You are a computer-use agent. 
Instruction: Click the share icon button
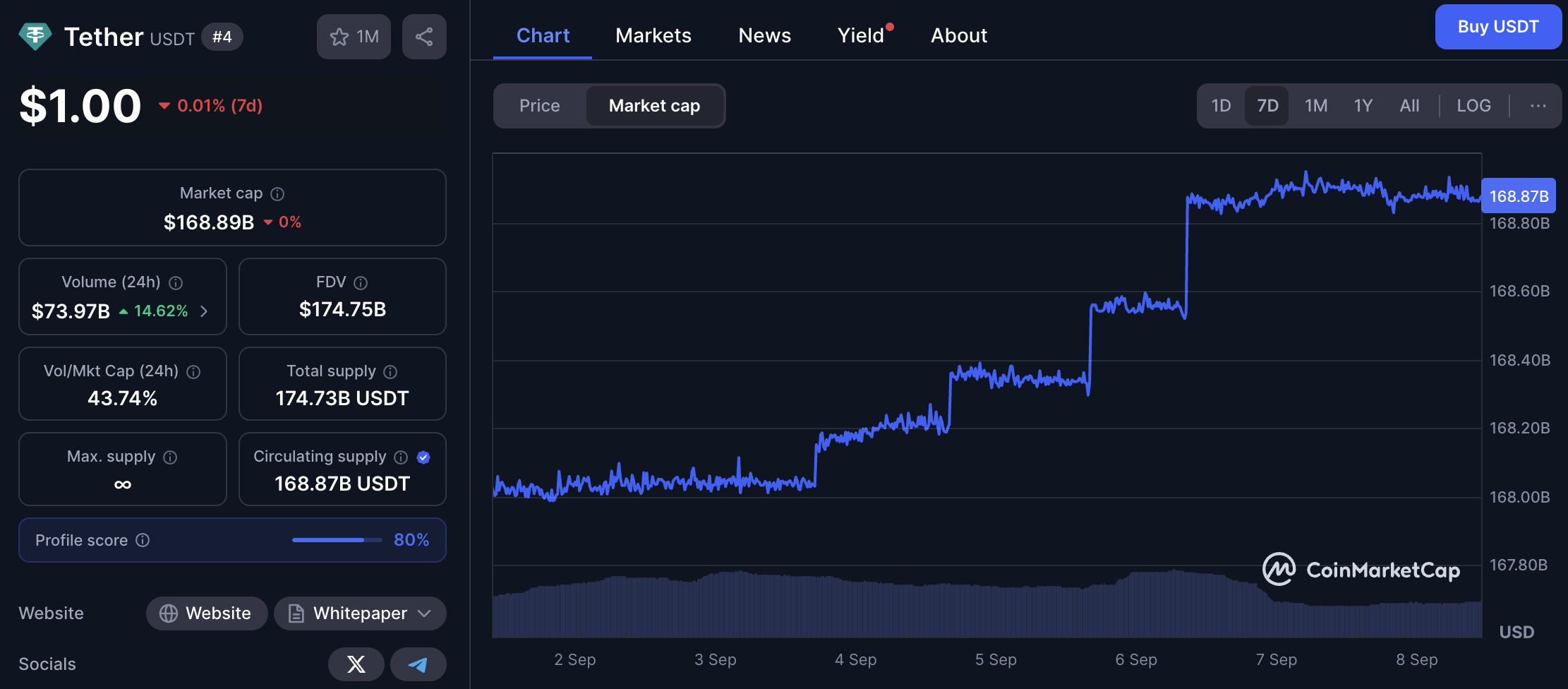424,37
